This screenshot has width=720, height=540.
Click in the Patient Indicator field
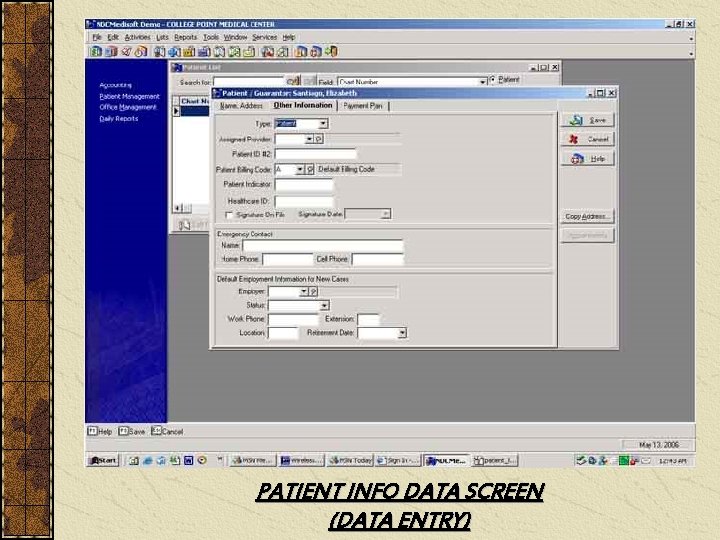[x=304, y=185]
